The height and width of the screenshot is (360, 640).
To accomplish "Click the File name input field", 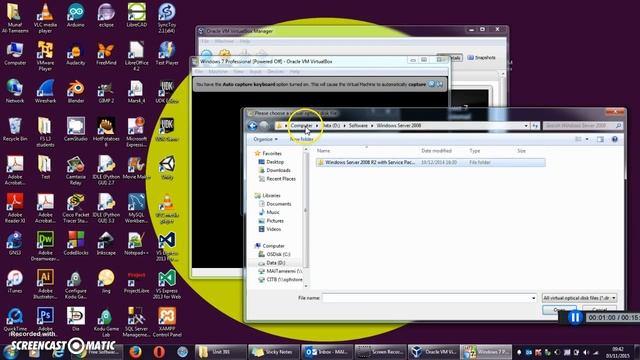I will coord(429,298).
